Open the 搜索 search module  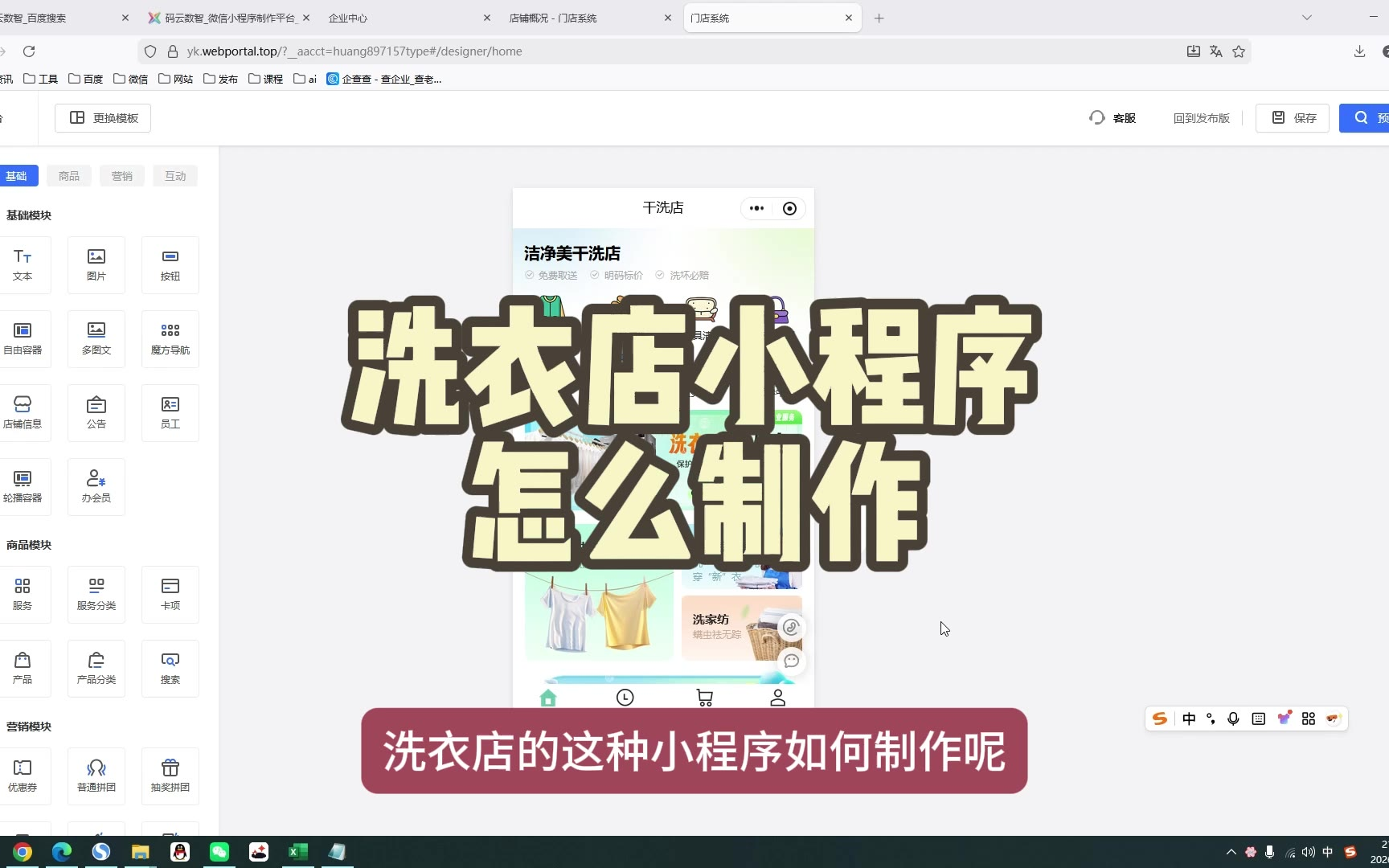pyautogui.click(x=170, y=669)
